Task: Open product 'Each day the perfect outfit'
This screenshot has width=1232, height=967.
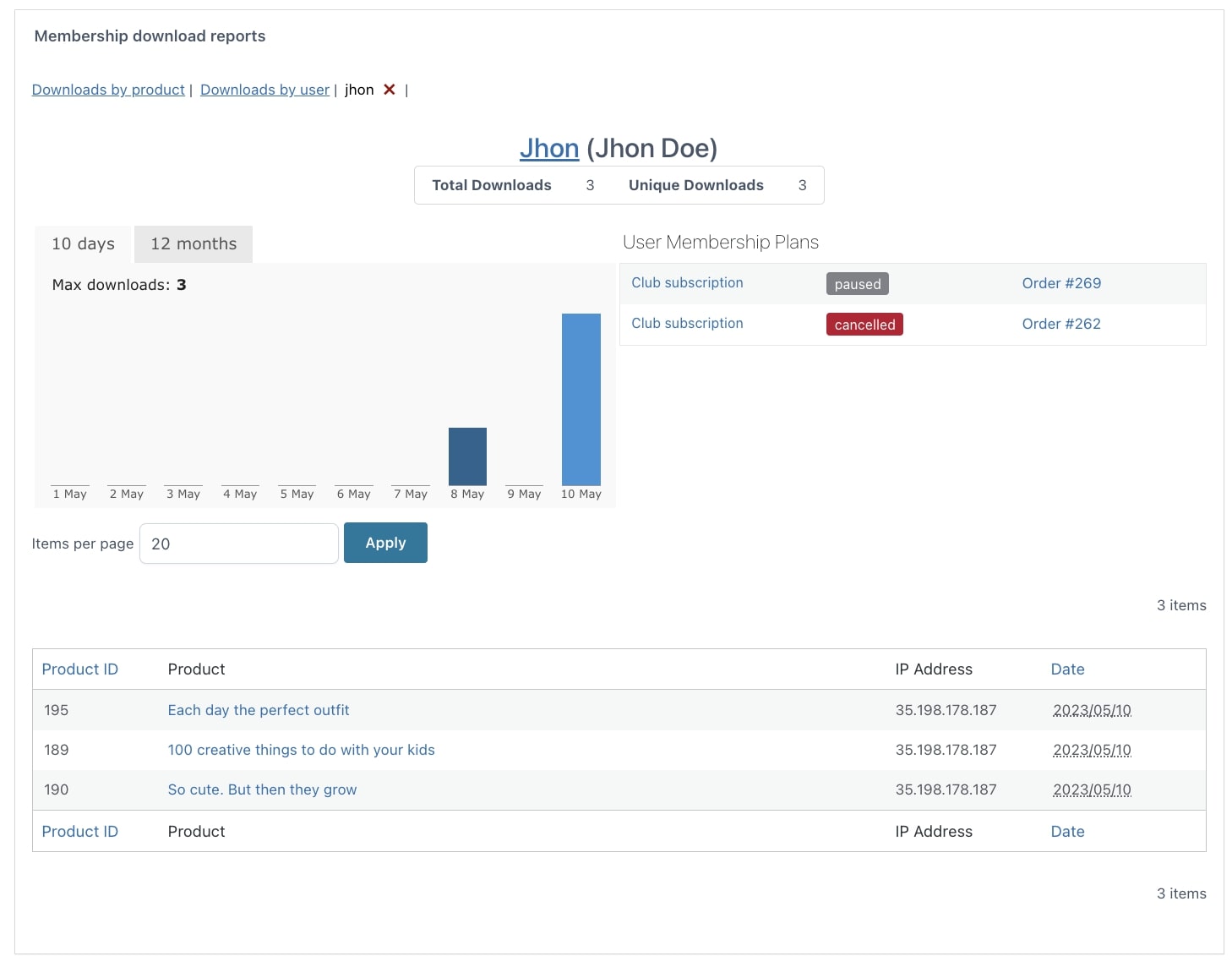Action: [259, 710]
